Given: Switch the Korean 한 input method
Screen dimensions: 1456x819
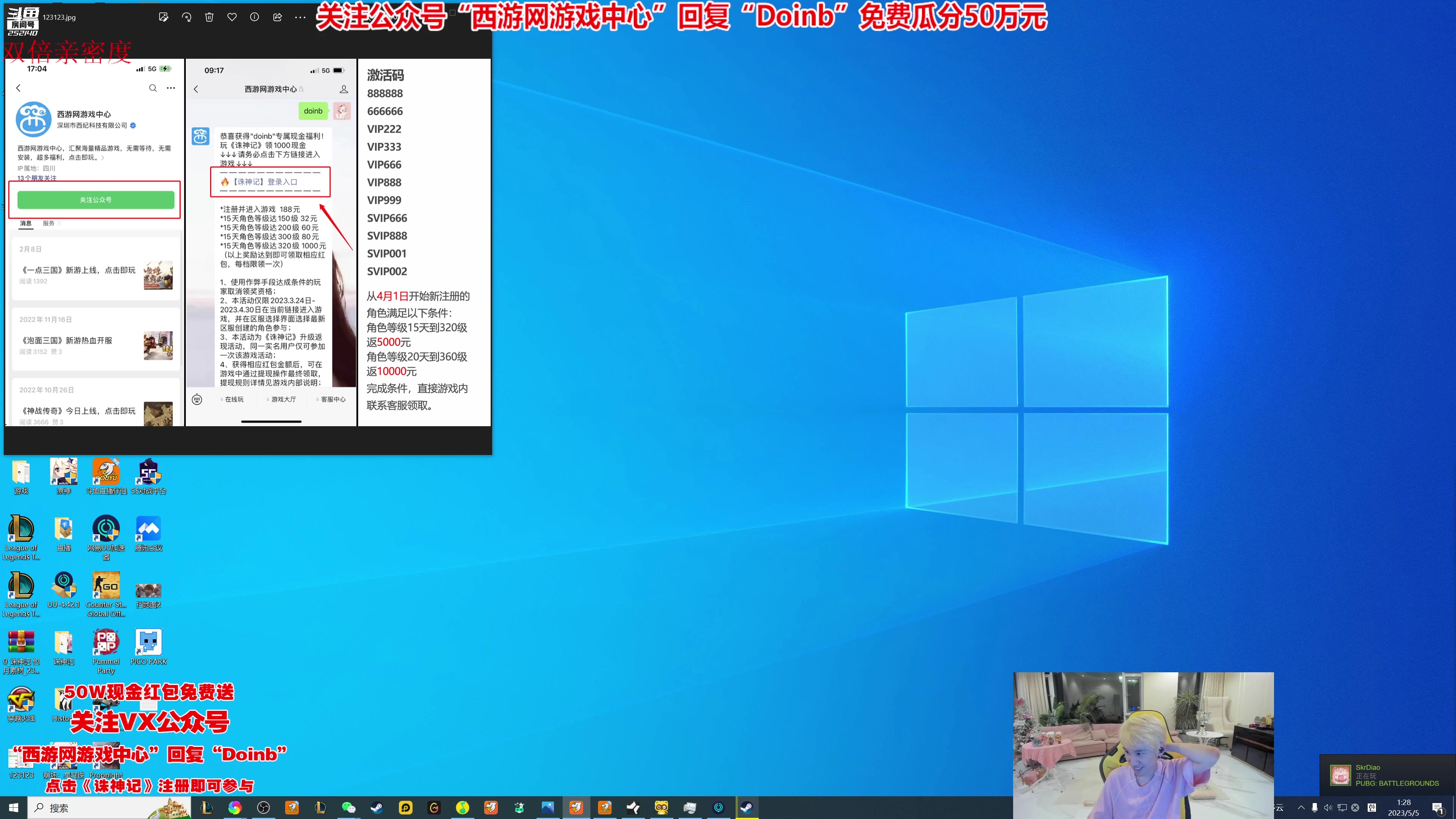Looking at the screenshot, I should 1372,808.
